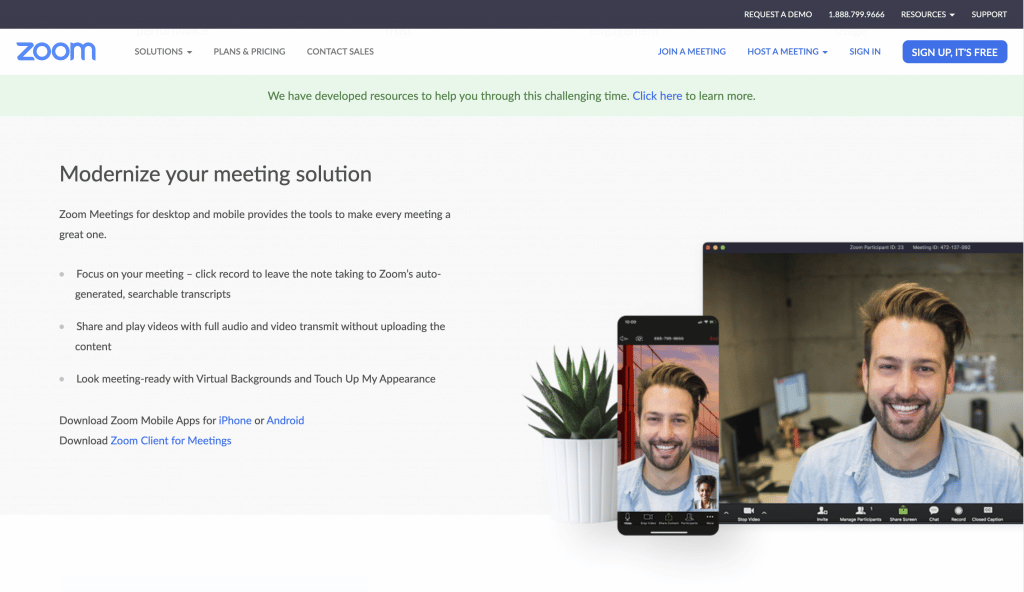Click the Zoom logo
This screenshot has width=1024, height=592.
[x=56, y=51]
